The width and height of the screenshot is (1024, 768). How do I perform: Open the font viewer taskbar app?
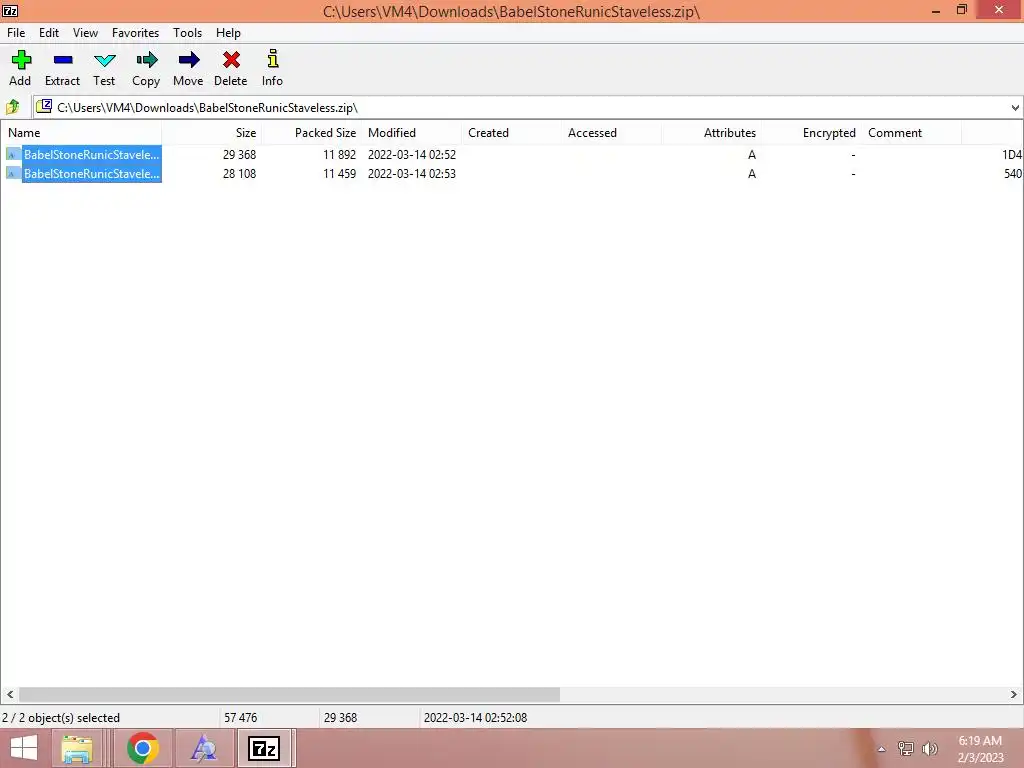coord(203,748)
